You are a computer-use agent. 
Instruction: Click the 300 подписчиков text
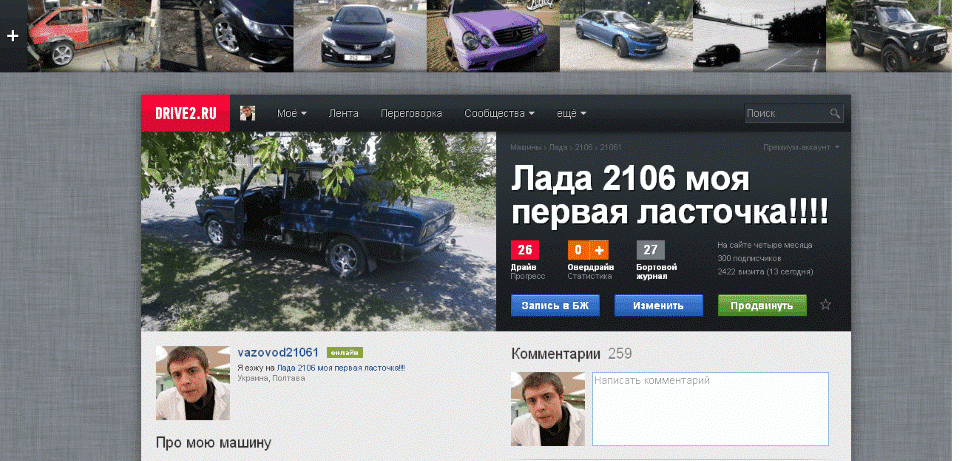[x=749, y=258]
